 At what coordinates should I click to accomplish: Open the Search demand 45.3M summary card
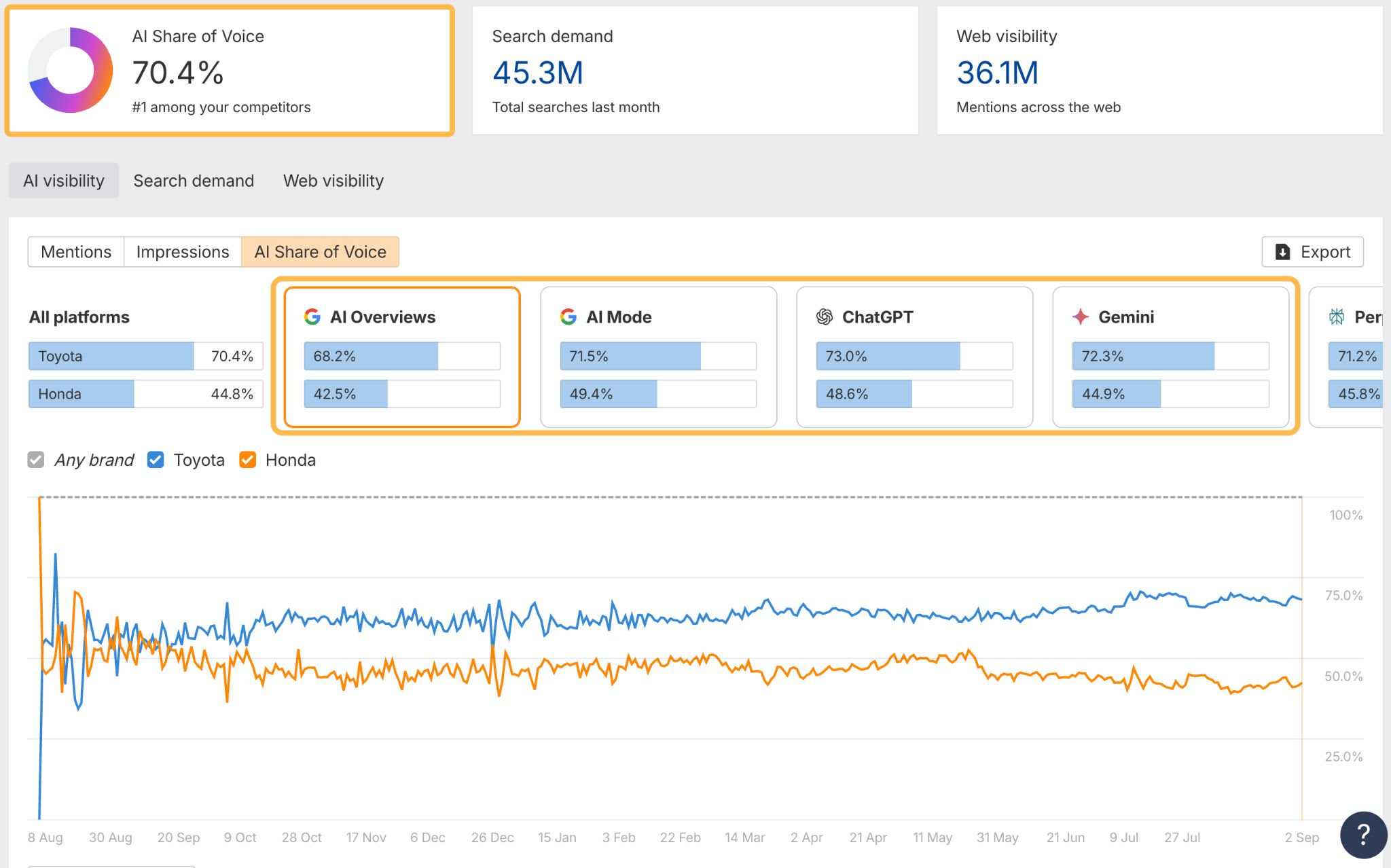point(695,71)
